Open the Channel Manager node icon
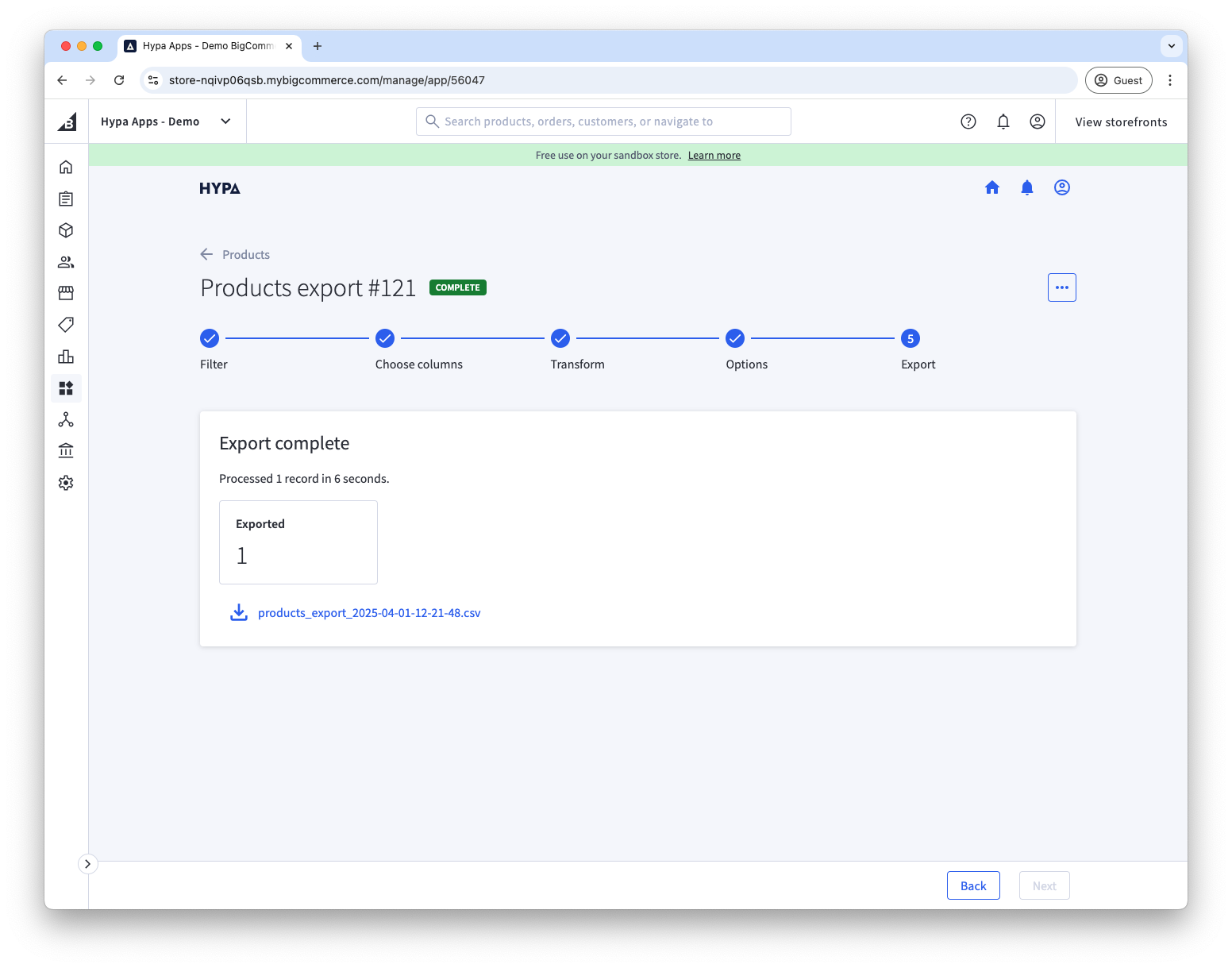The image size is (1232, 968). click(x=66, y=419)
